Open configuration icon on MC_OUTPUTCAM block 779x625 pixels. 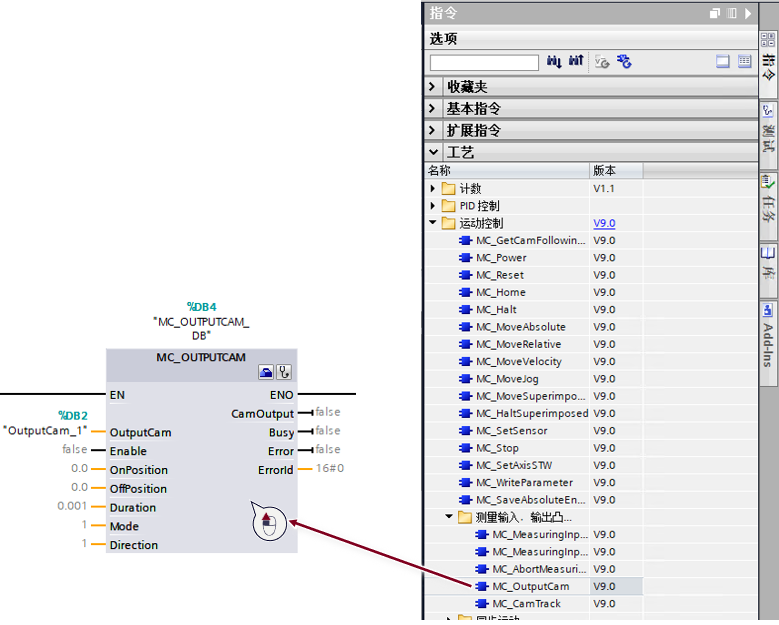[x=266, y=372]
